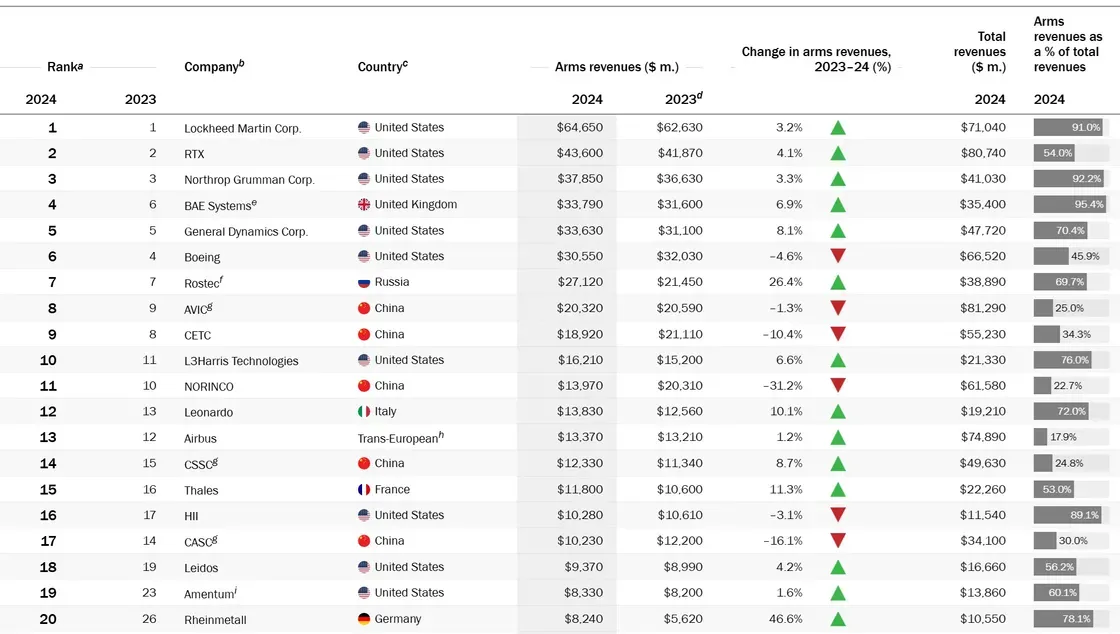This screenshot has height=634, width=1120.
Task: Click the 17.9% bar for Airbus
Action: [x=1041, y=437]
